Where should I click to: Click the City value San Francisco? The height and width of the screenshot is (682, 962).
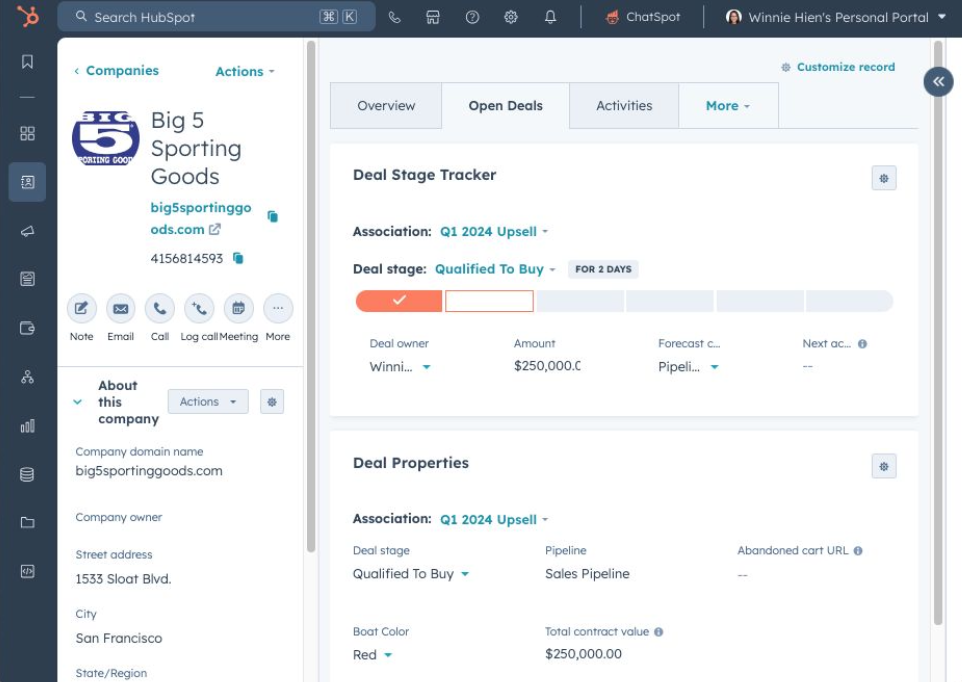(x=119, y=638)
